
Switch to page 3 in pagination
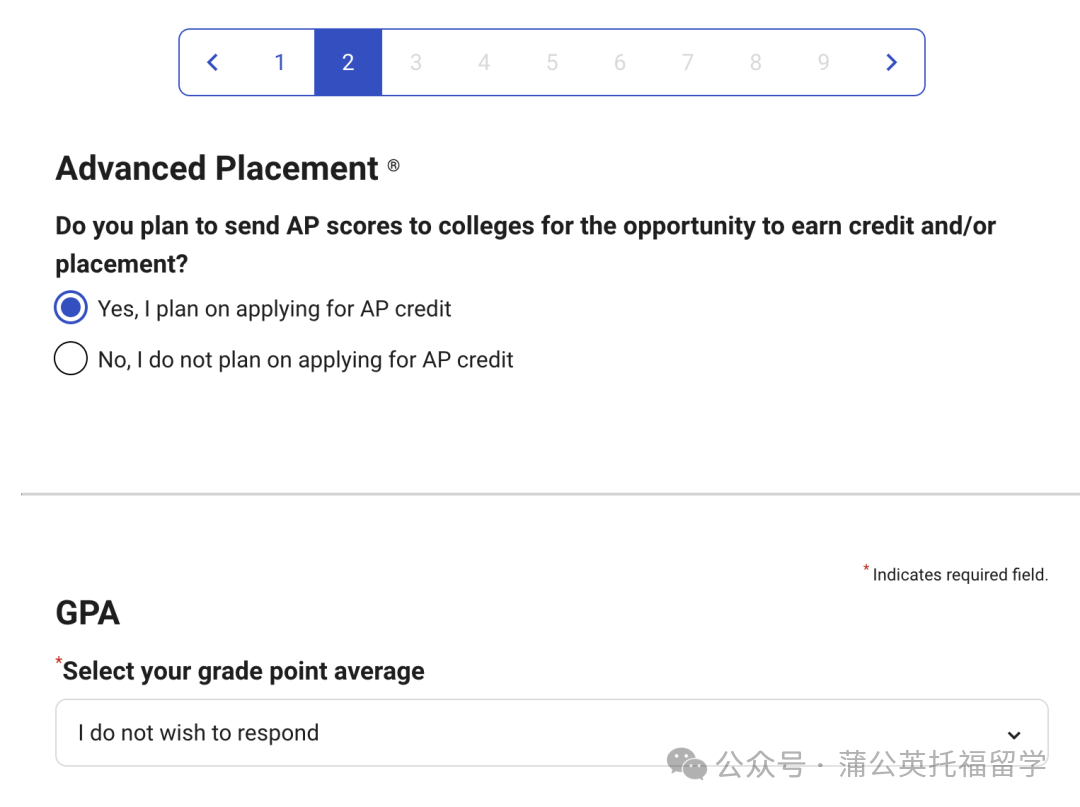pos(416,63)
